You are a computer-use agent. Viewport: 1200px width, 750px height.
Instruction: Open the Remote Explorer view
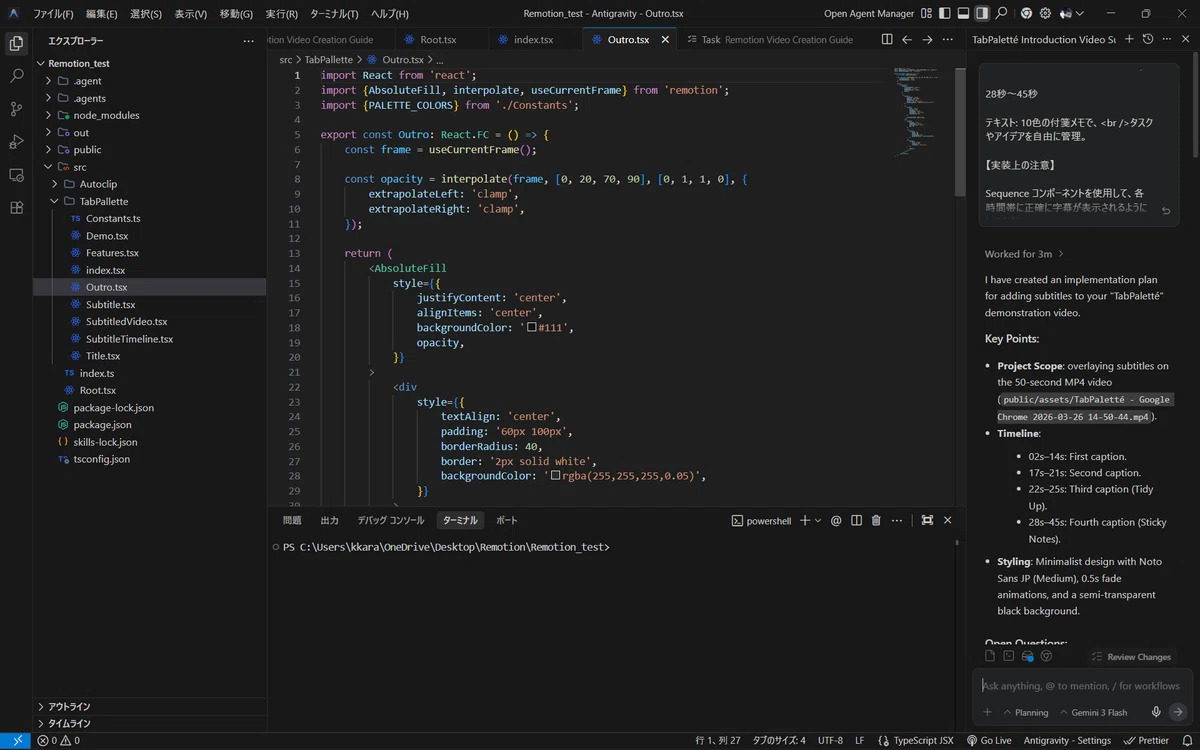tap(16, 175)
